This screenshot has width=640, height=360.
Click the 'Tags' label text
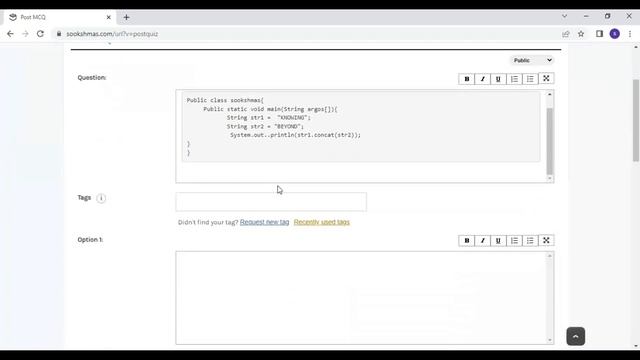(x=84, y=198)
